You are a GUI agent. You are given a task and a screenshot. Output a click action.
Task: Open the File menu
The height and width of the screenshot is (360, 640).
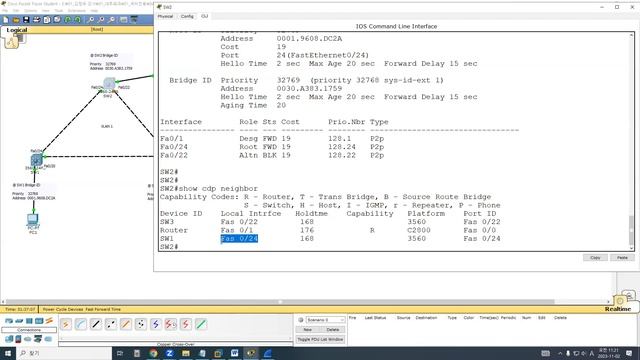click(x=5, y=11)
